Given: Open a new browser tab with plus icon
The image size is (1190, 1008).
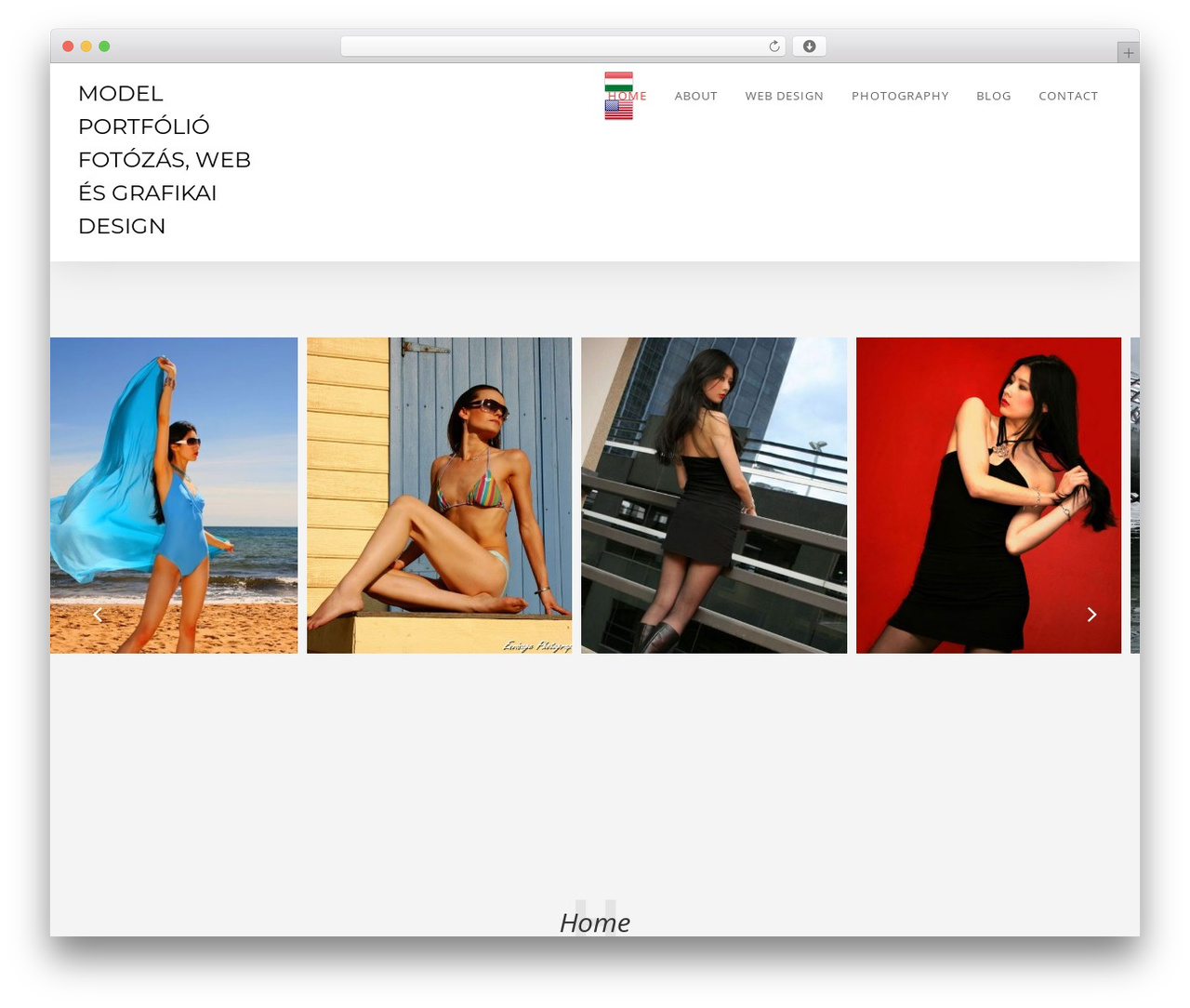Looking at the screenshot, I should 1128,53.
